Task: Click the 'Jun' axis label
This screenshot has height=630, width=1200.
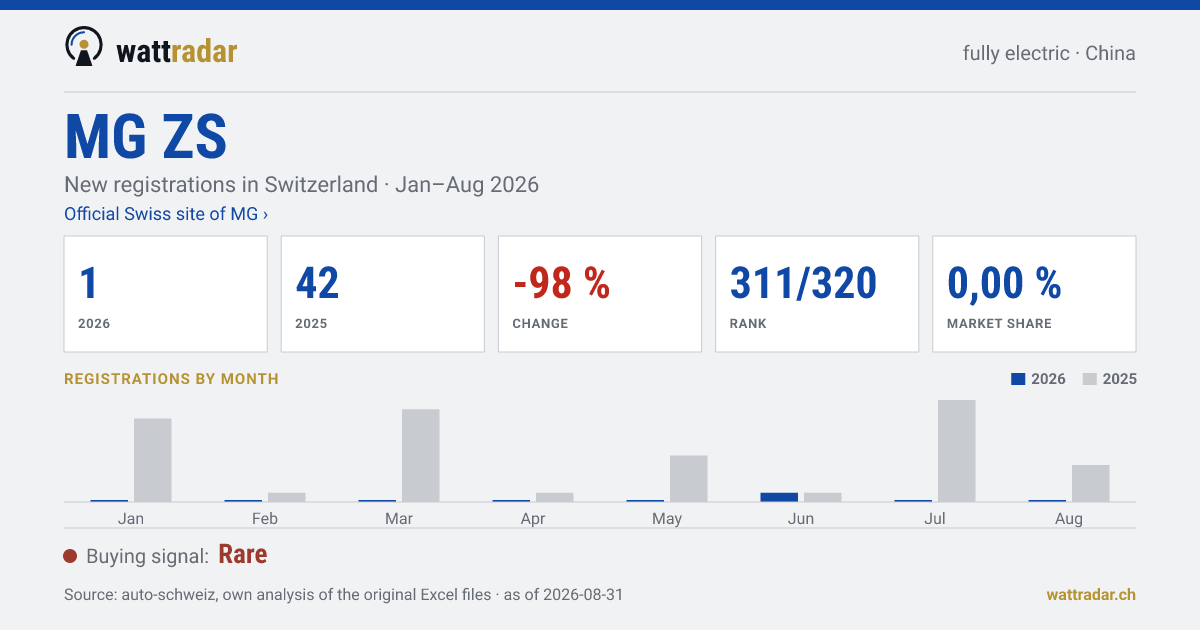Action: [801, 518]
